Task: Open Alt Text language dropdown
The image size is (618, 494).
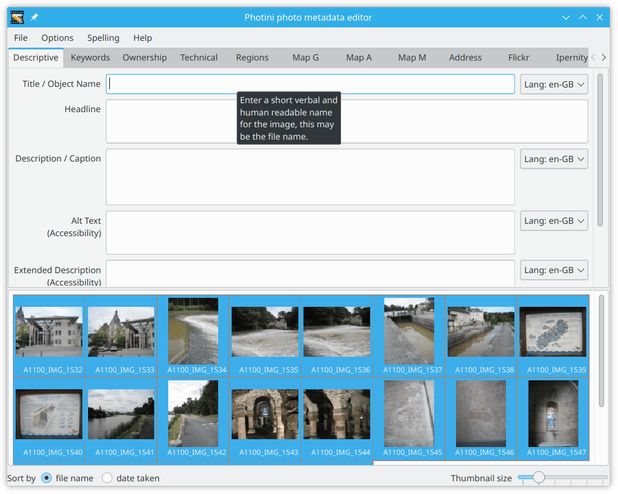Action: pos(554,221)
